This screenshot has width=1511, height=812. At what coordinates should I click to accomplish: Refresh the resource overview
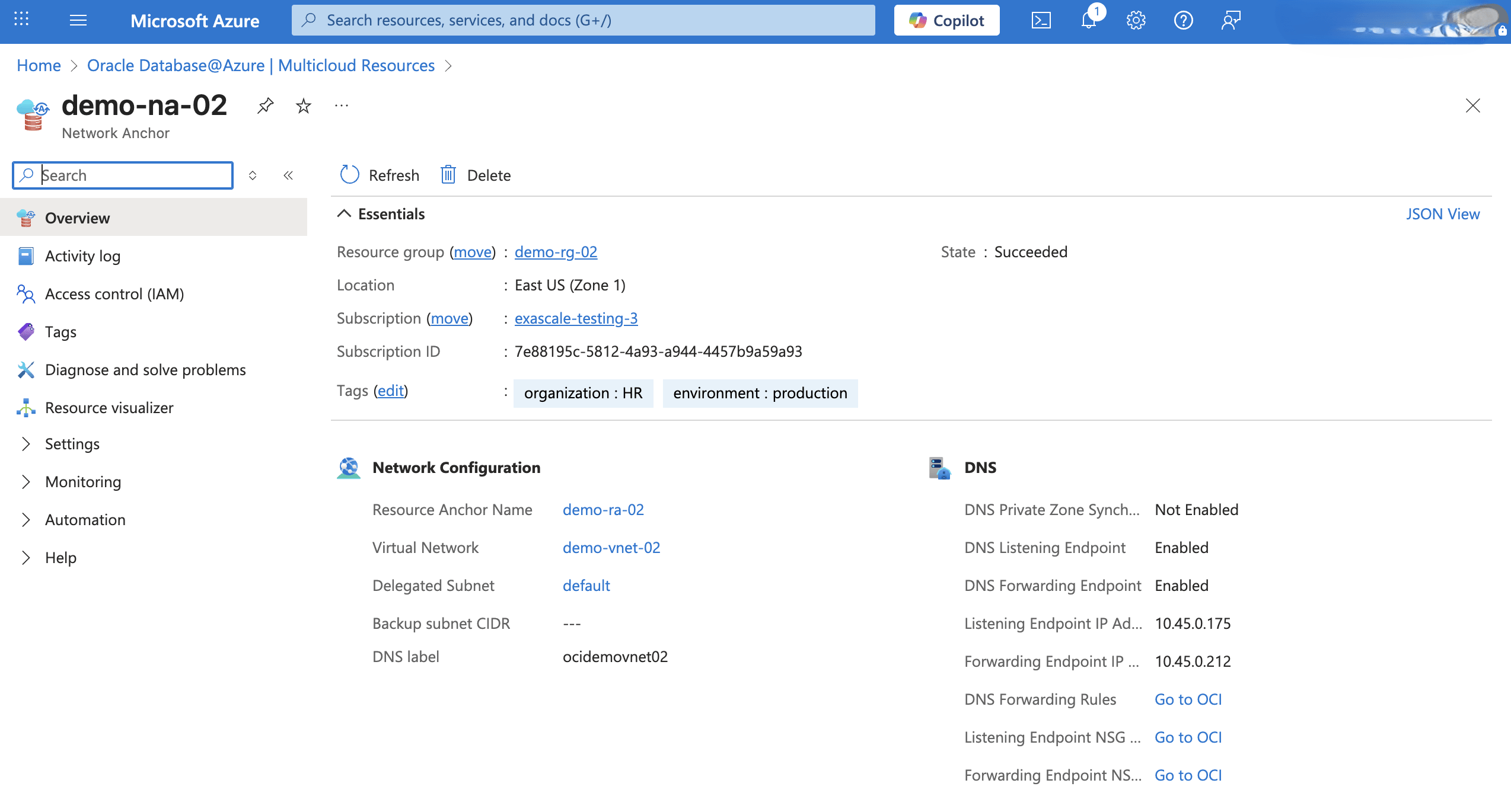click(x=380, y=175)
